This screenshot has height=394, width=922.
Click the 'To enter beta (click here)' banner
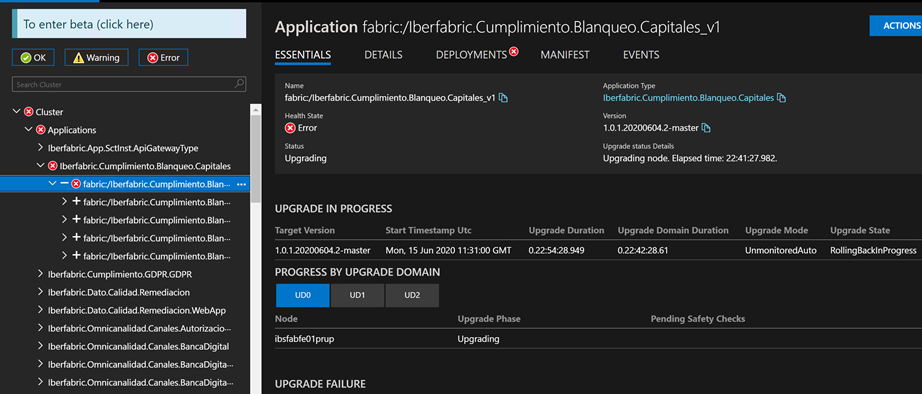pyautogui.click(x=129, y=24)
